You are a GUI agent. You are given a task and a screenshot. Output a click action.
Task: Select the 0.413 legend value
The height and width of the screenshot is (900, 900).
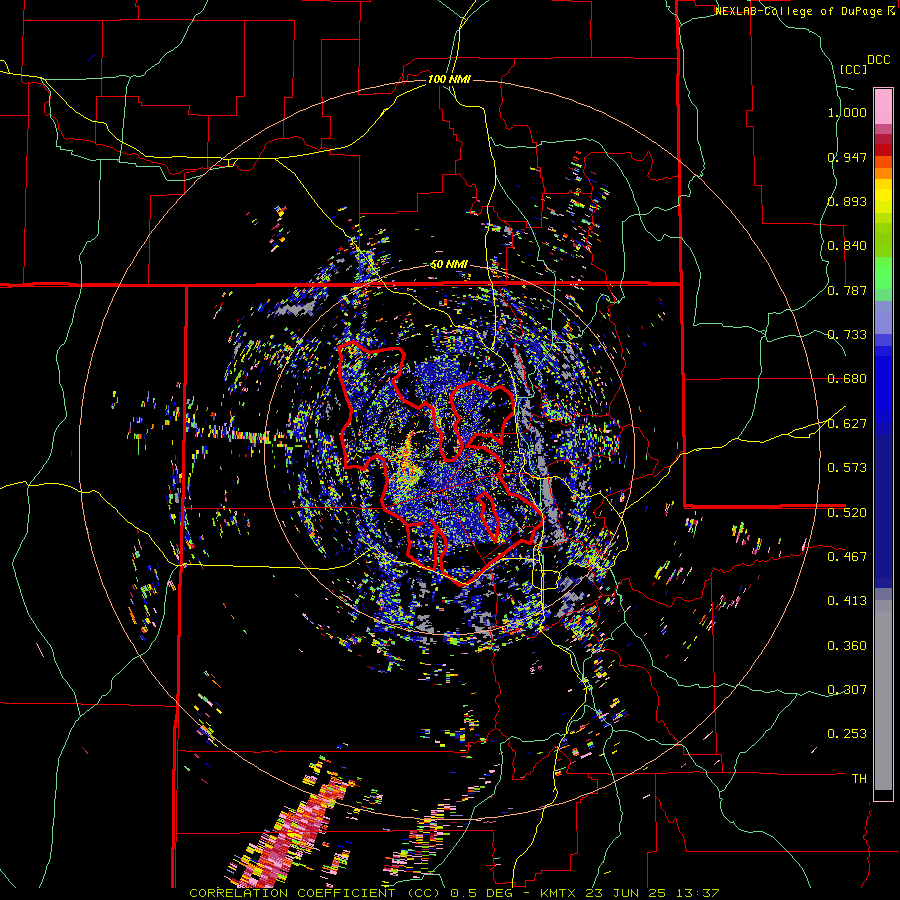click(847, 601)
